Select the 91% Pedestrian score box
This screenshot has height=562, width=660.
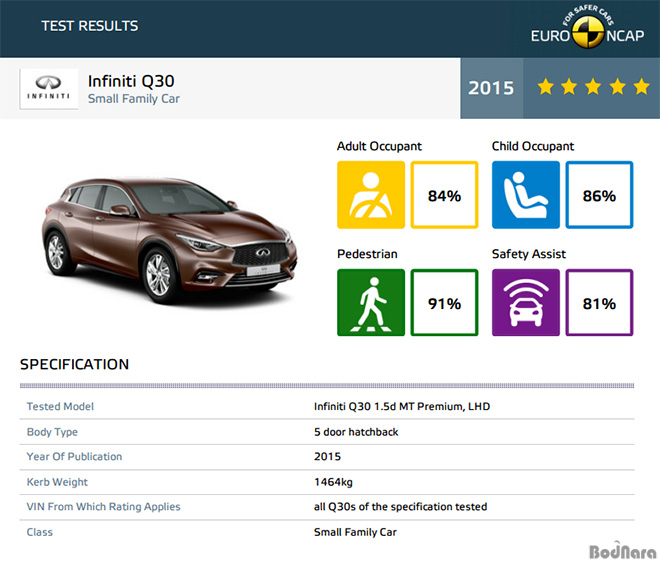click(444, 303)
